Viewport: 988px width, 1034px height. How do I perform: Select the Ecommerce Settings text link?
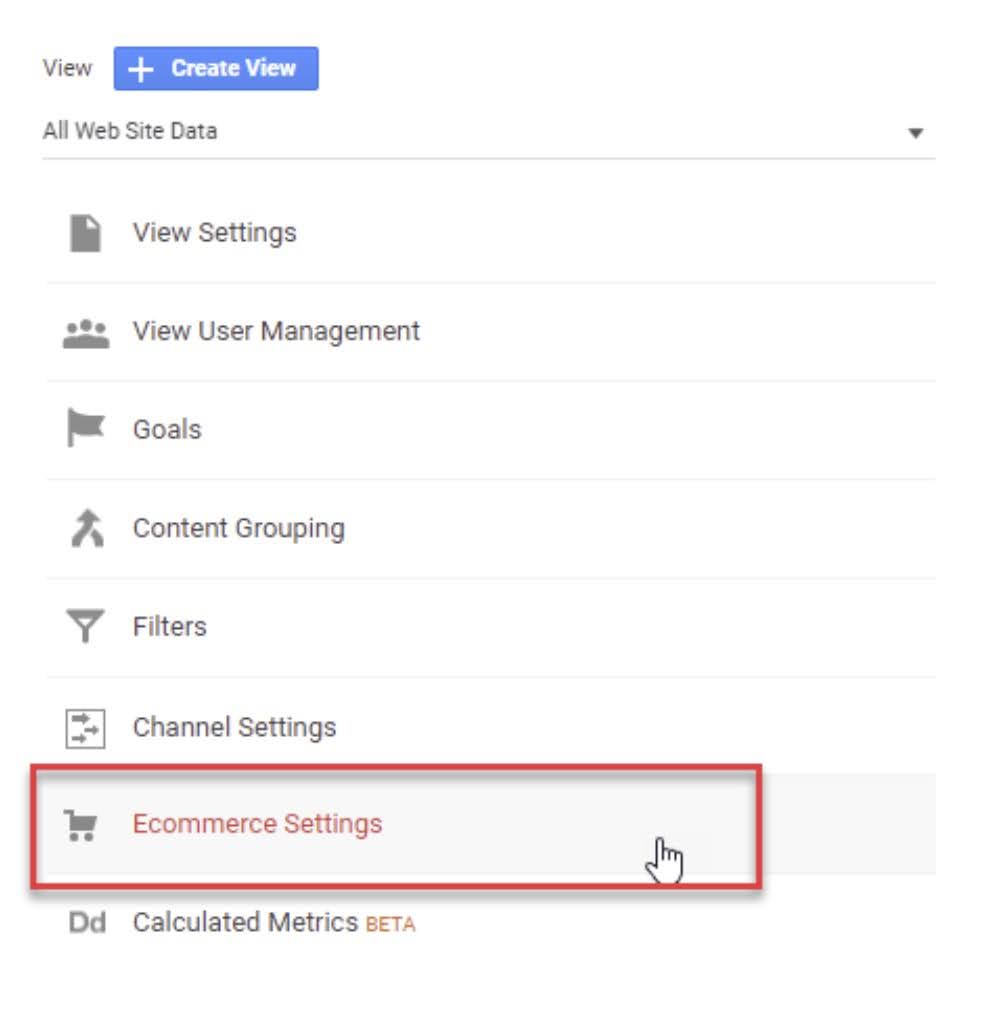[x=257, y=824]
